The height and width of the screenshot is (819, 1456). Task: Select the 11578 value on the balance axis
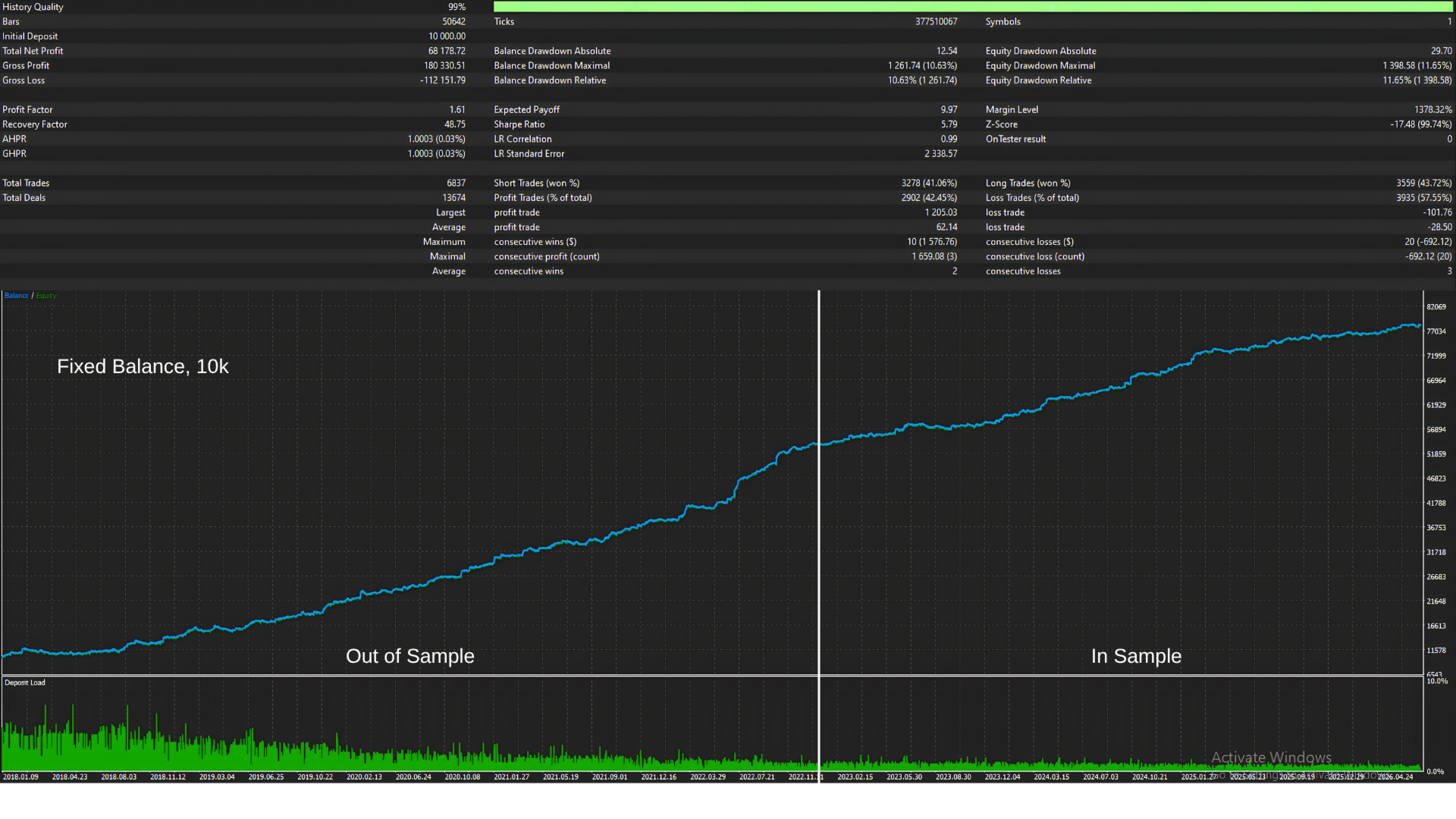[1436, 651]
